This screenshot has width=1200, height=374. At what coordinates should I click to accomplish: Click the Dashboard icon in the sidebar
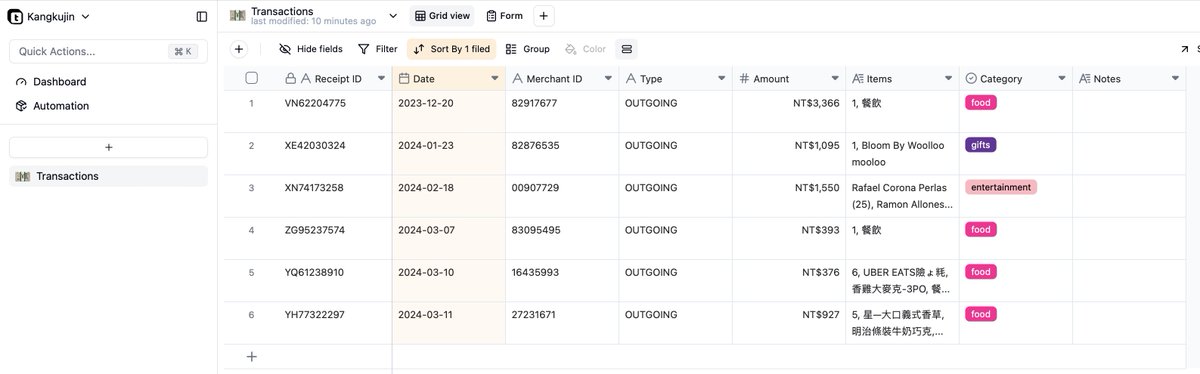click(x=21, y=82)
